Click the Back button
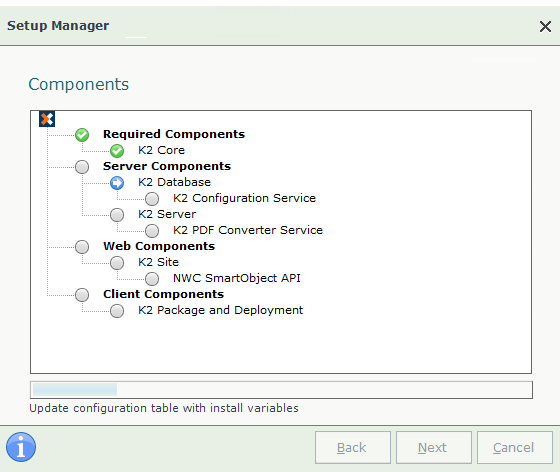 point(352,447)
